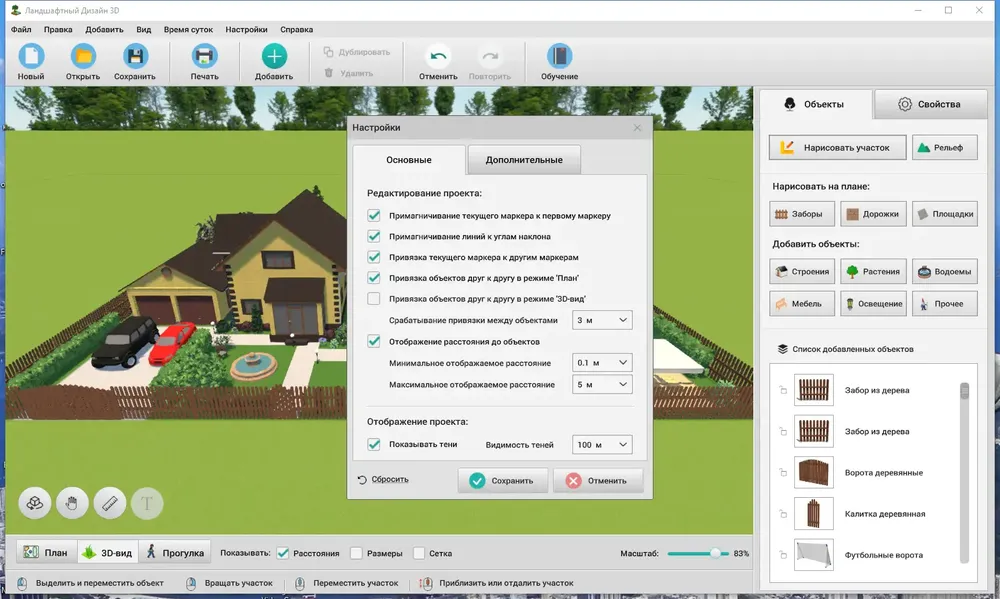The height and width of the screenshot is (599, 1000).
Task: Open the Время суток menu
Action: coord(188,29)
